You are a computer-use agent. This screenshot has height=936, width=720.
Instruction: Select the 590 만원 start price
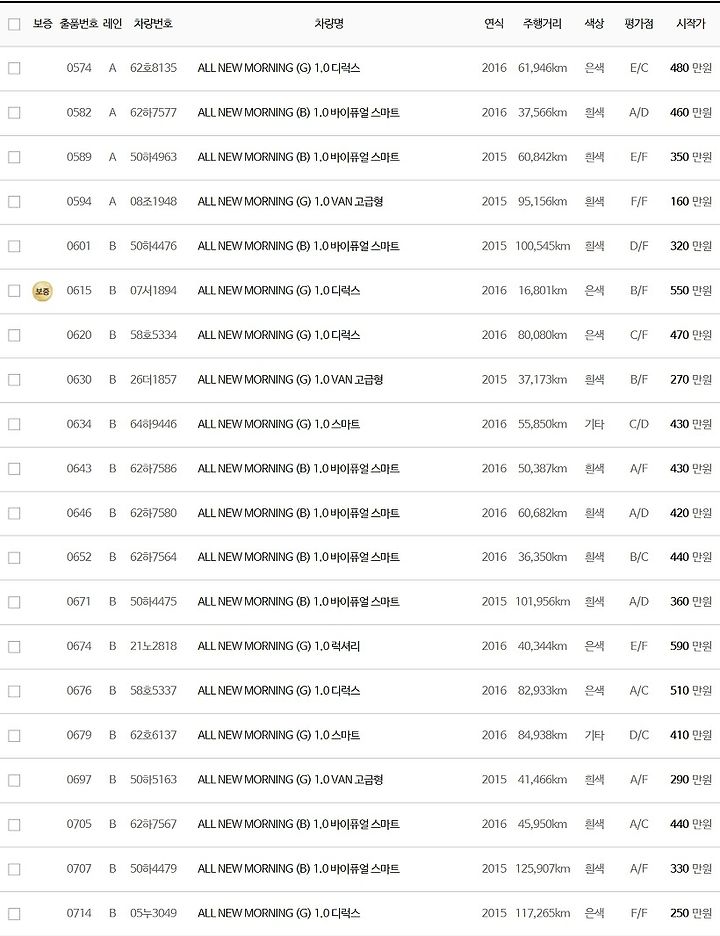click(x=690, y=646)
